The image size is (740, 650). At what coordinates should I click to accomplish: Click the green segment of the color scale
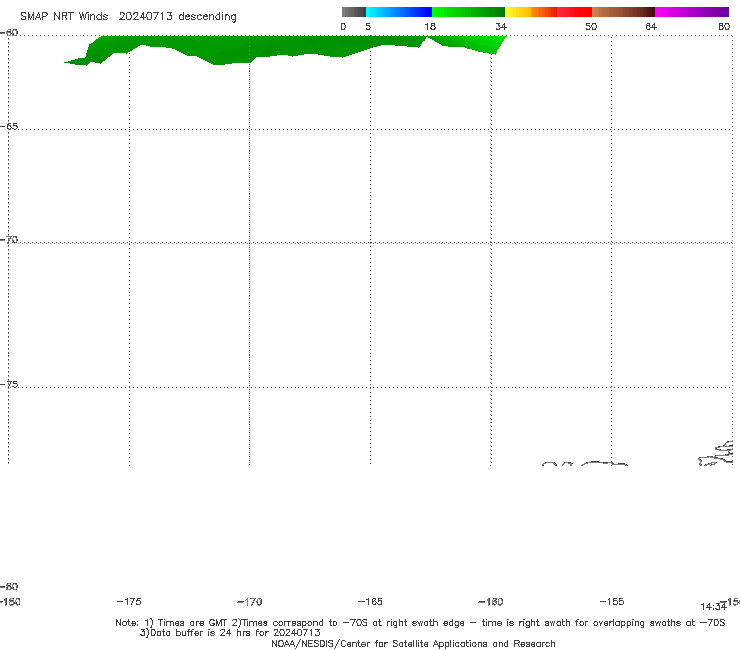(468, 12)
